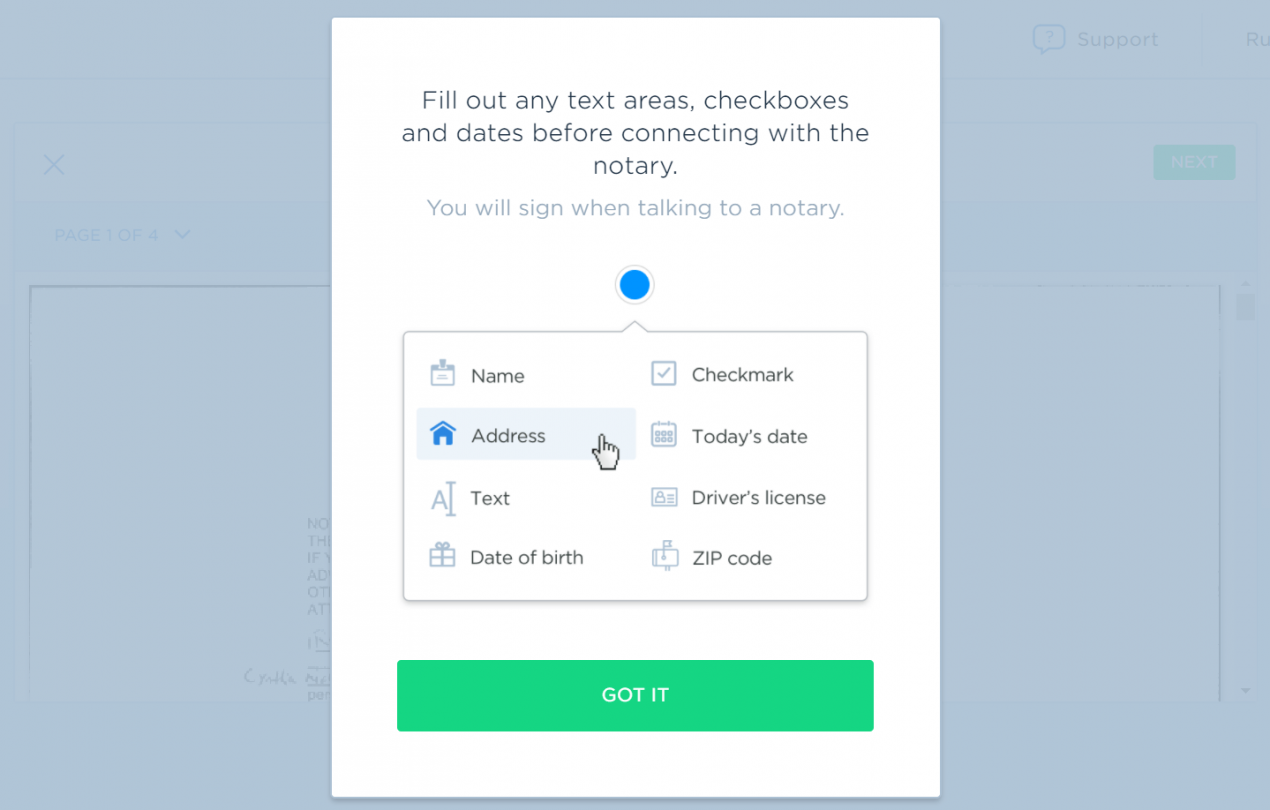Click the GOT IT button

pos(635,695)
